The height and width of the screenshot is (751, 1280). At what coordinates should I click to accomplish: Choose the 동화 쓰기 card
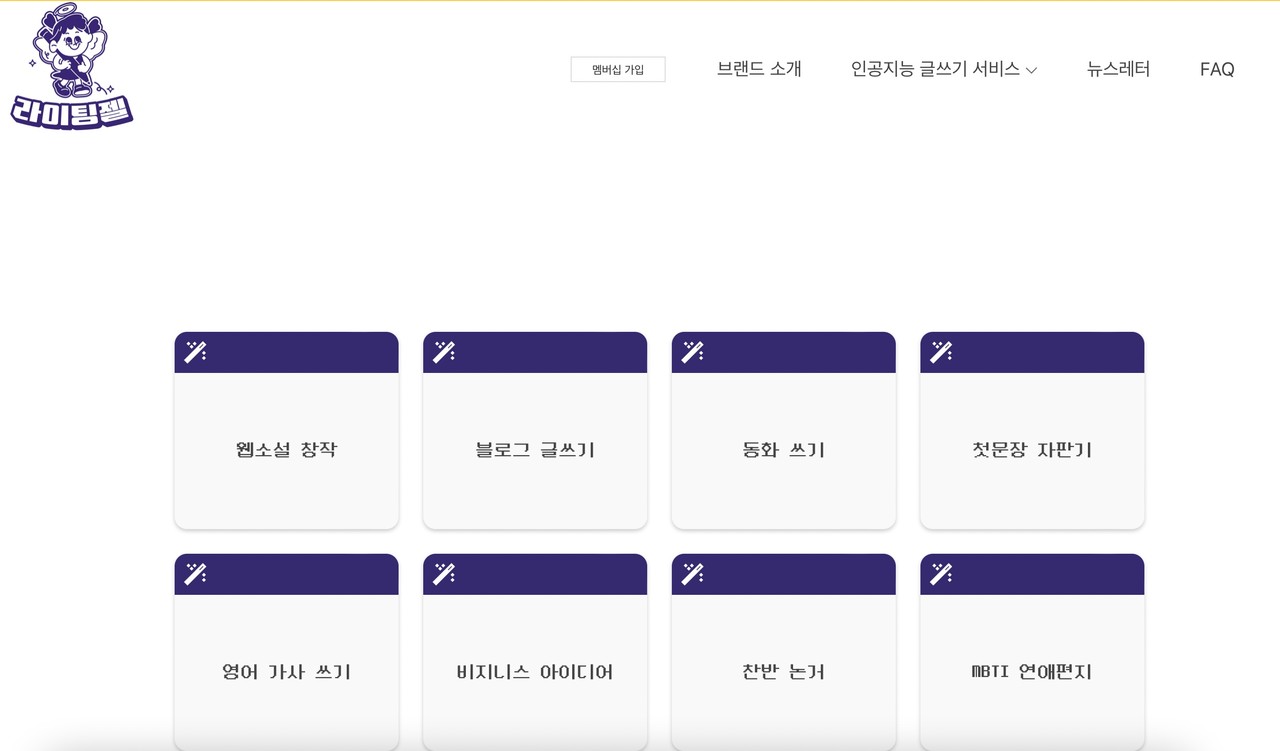click(784, 450)
